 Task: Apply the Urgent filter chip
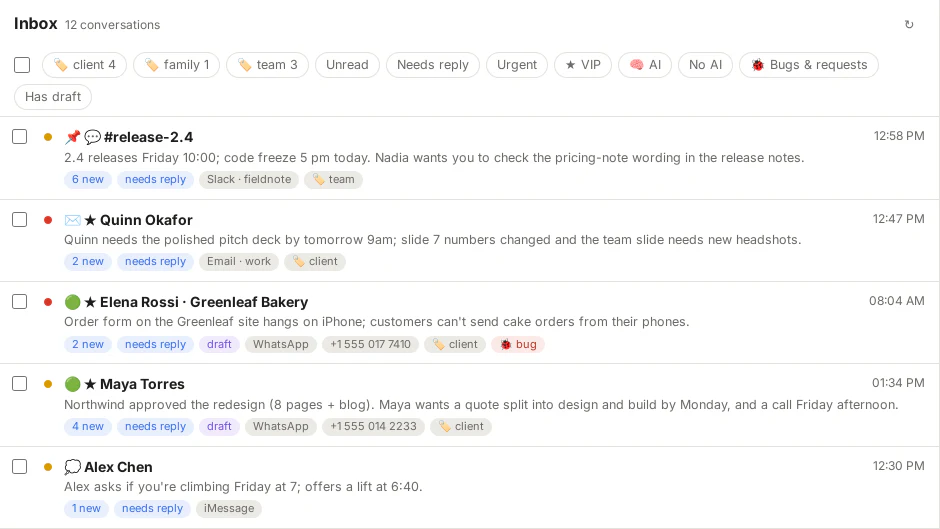pyautogui.click(x=517, y=65)
